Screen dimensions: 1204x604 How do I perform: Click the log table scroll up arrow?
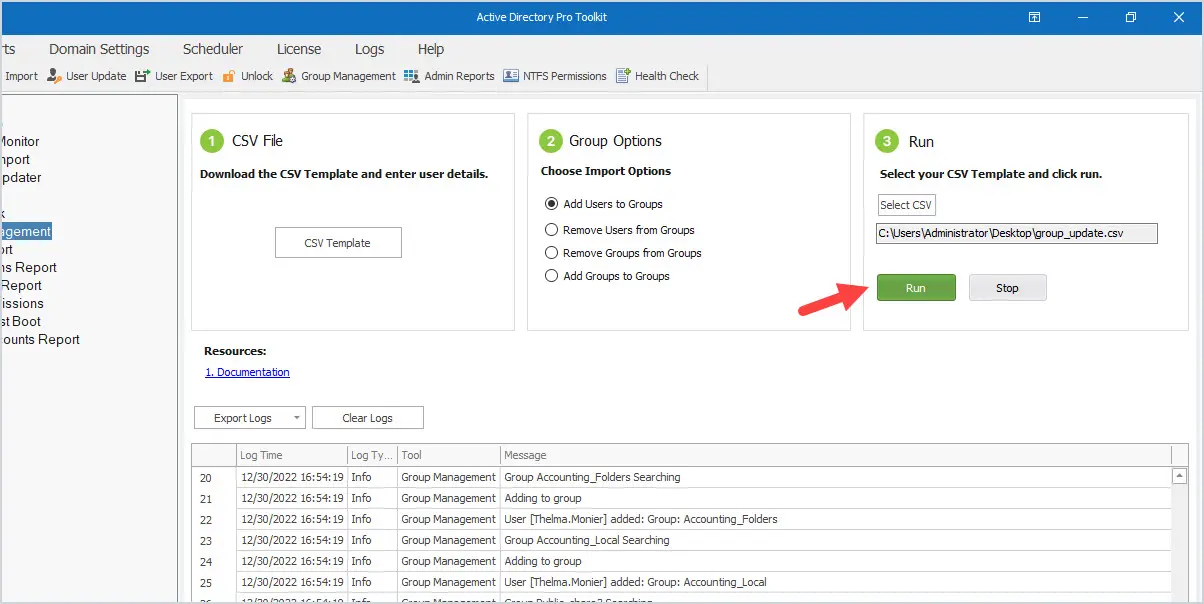click(1180, 477)
